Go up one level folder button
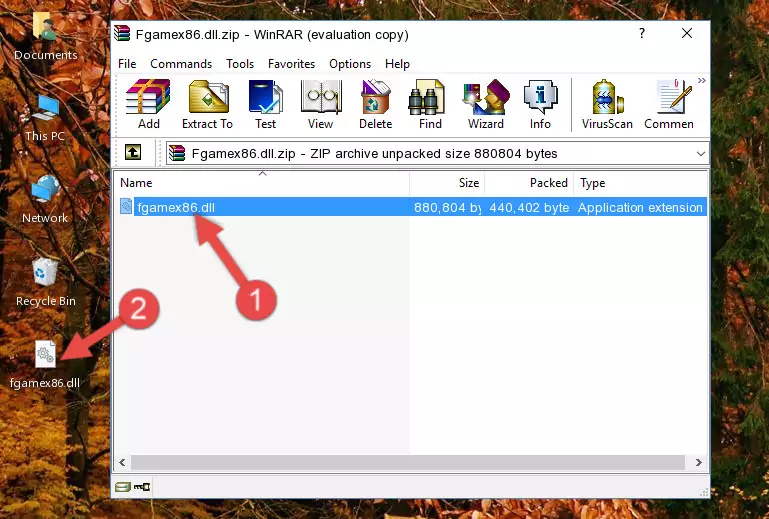Screen dimensions: 769x519 pyautogui.click(x=133, y=153)
